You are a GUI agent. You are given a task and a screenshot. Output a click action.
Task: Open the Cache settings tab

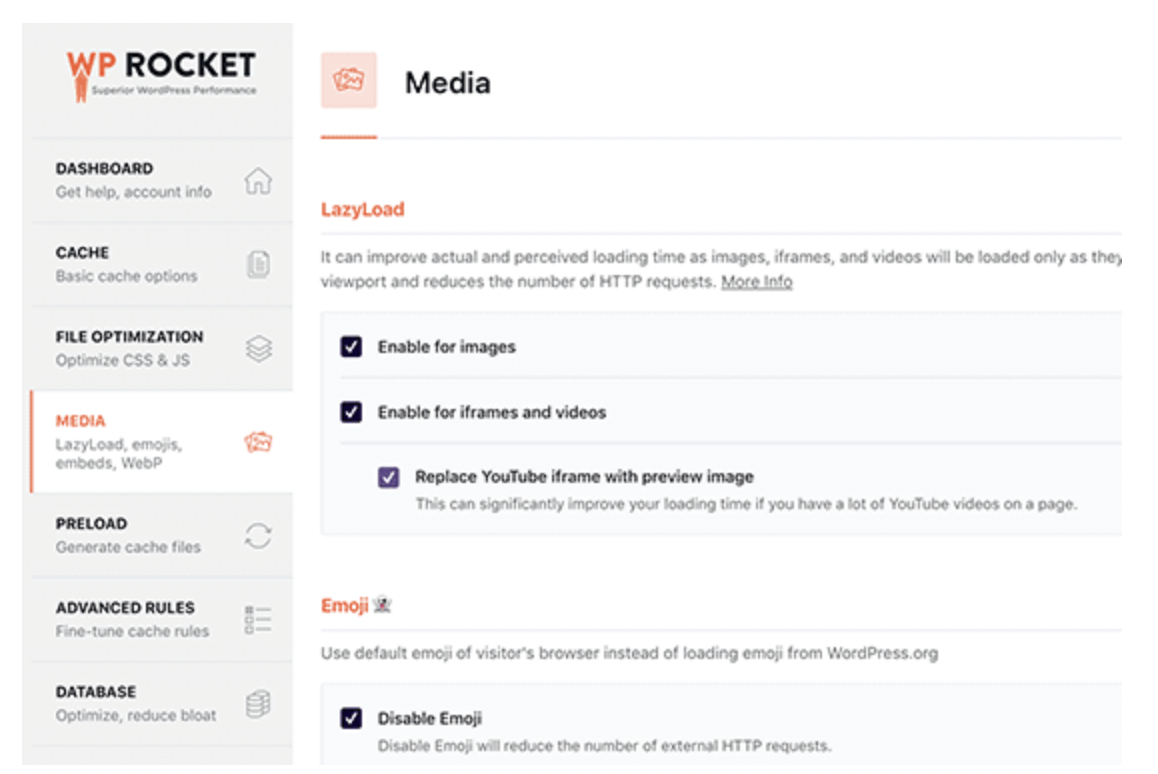(162, 264)
